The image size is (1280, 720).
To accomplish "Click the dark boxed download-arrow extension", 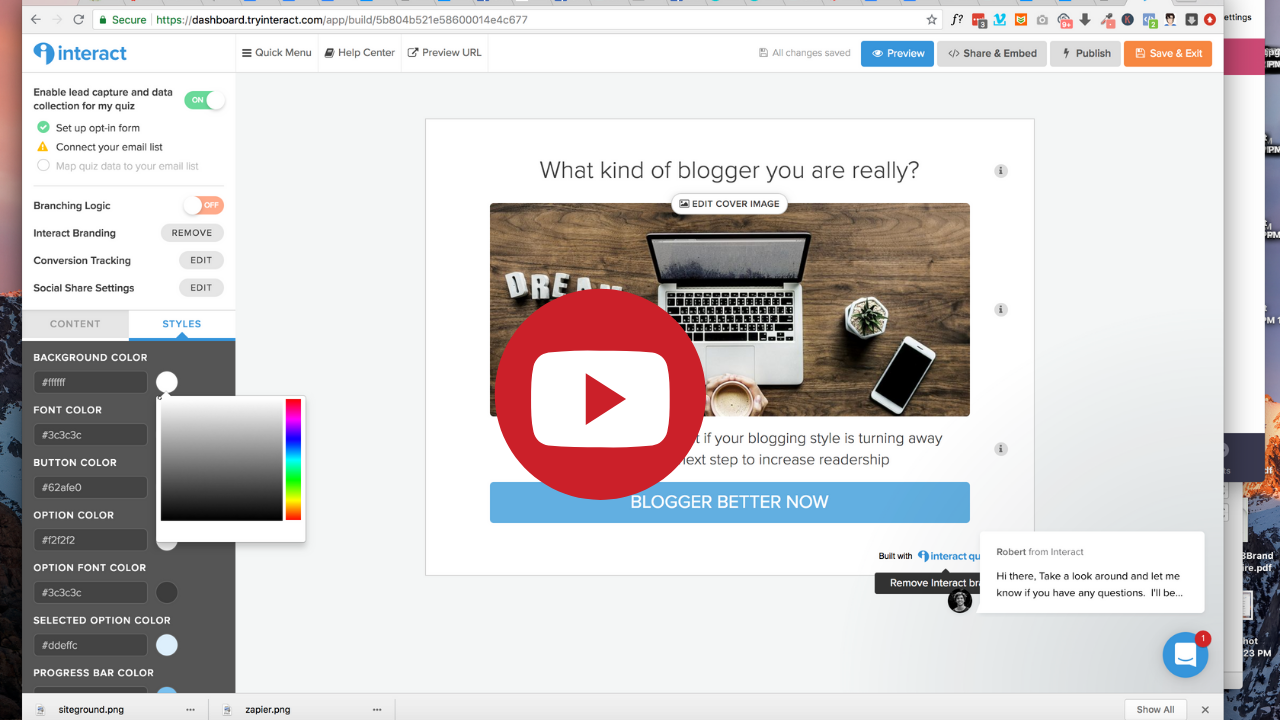I will coord(1191,19).
